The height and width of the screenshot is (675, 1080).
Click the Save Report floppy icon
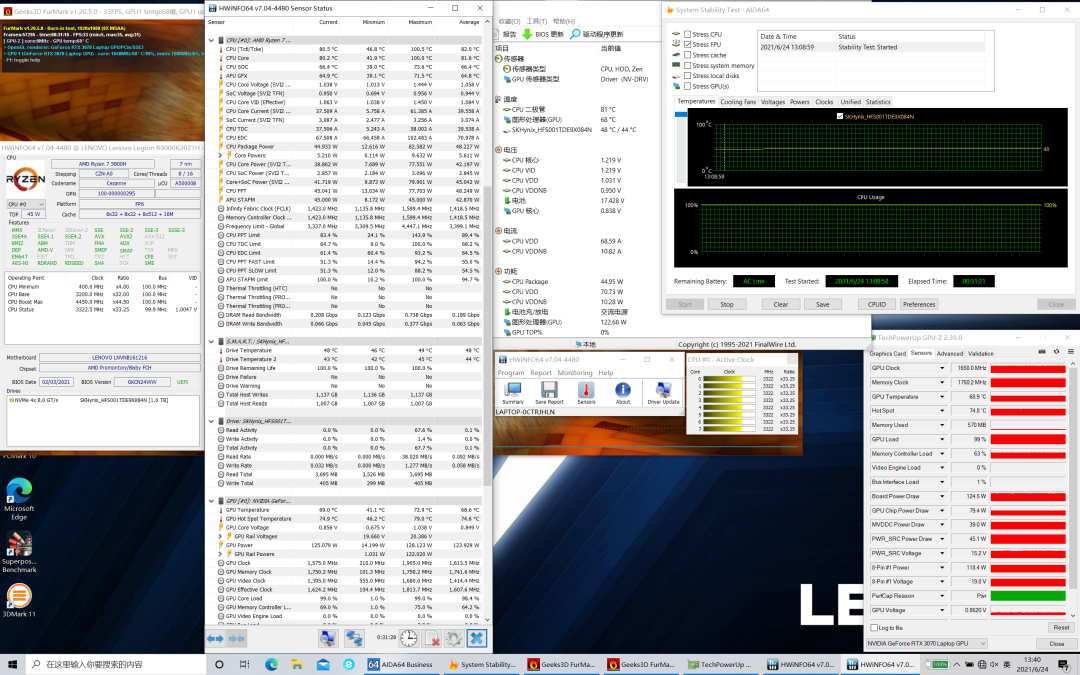[549, 392]
